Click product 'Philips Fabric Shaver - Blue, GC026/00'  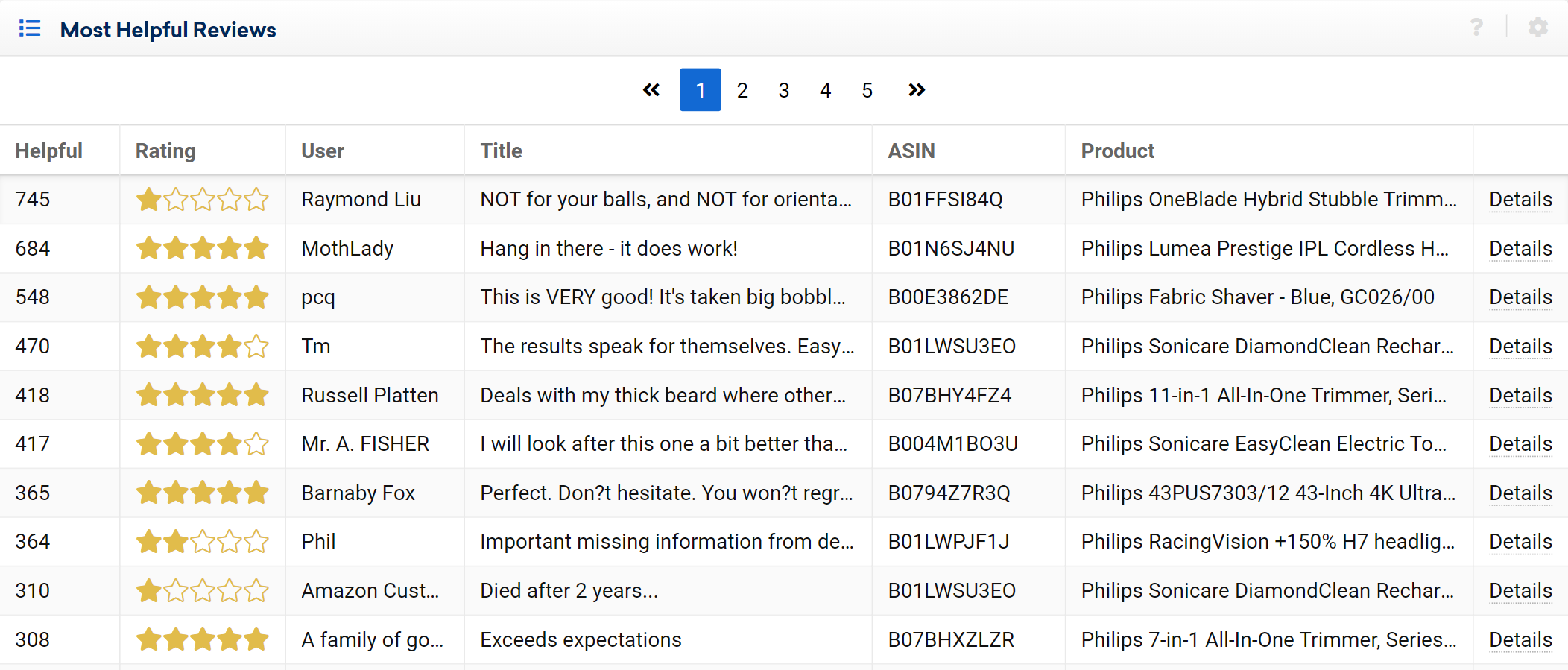1258,297
